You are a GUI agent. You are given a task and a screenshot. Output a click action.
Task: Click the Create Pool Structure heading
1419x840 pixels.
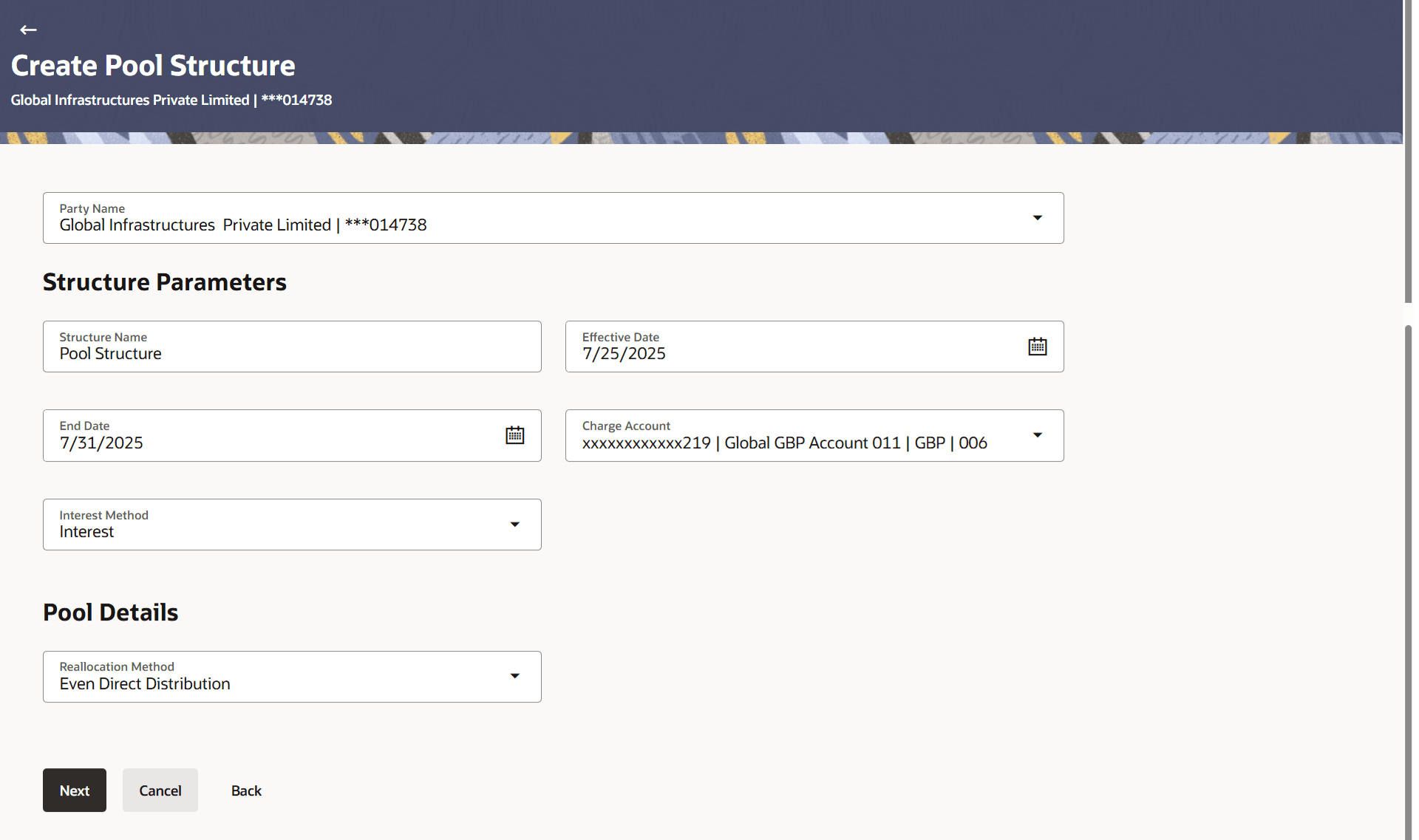[153, 66]
